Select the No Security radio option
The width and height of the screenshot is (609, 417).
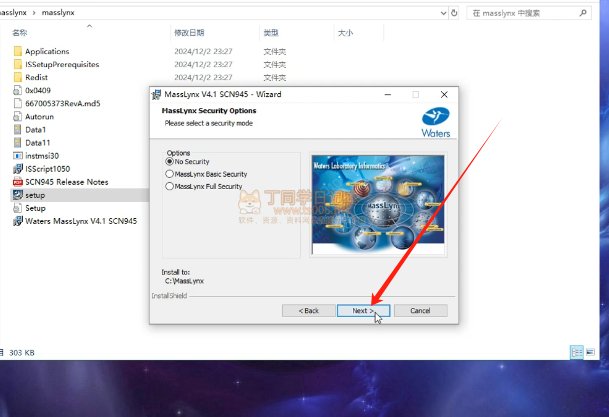169,161
